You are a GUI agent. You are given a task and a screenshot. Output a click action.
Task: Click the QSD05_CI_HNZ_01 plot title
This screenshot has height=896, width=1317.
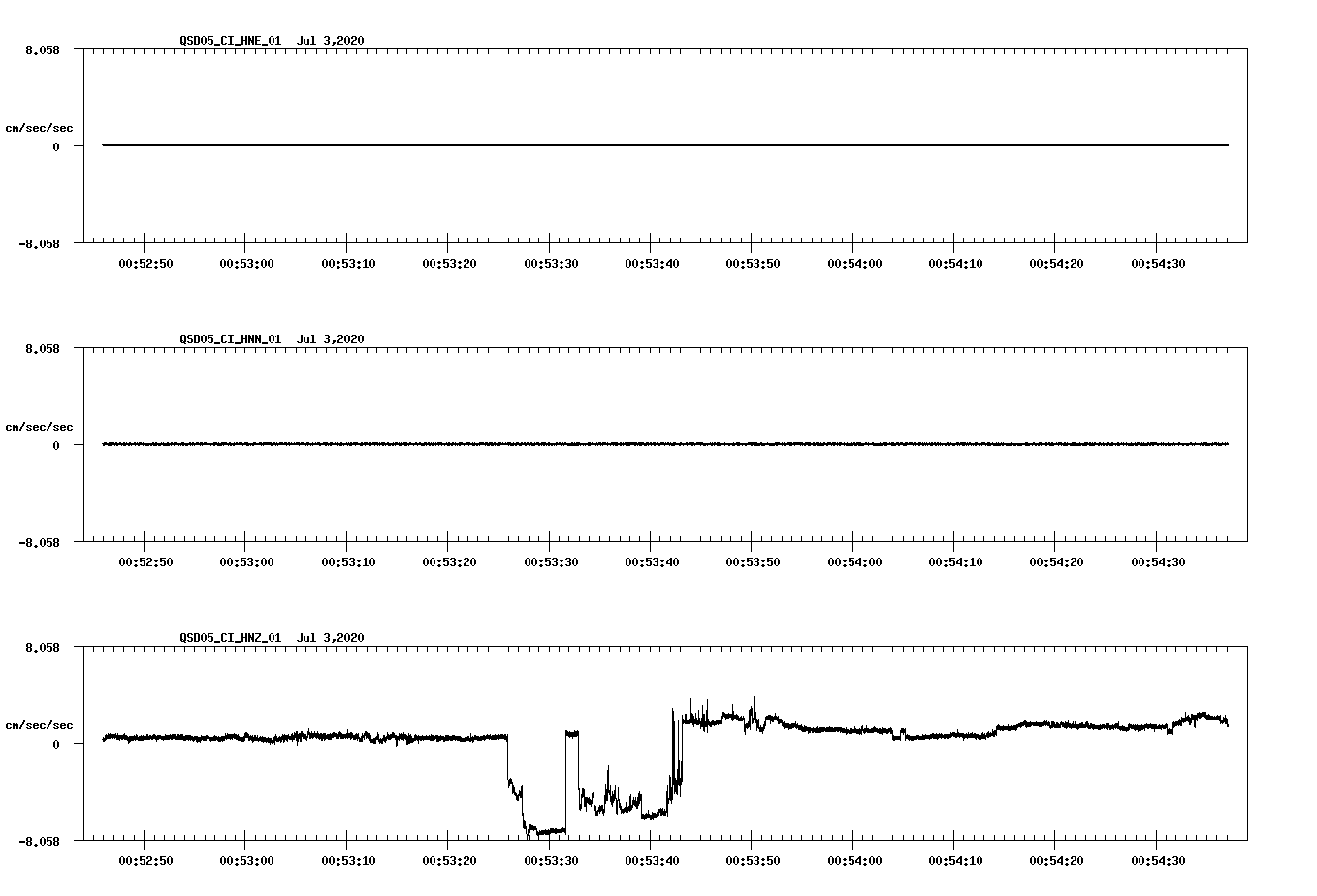pos(272,637)
